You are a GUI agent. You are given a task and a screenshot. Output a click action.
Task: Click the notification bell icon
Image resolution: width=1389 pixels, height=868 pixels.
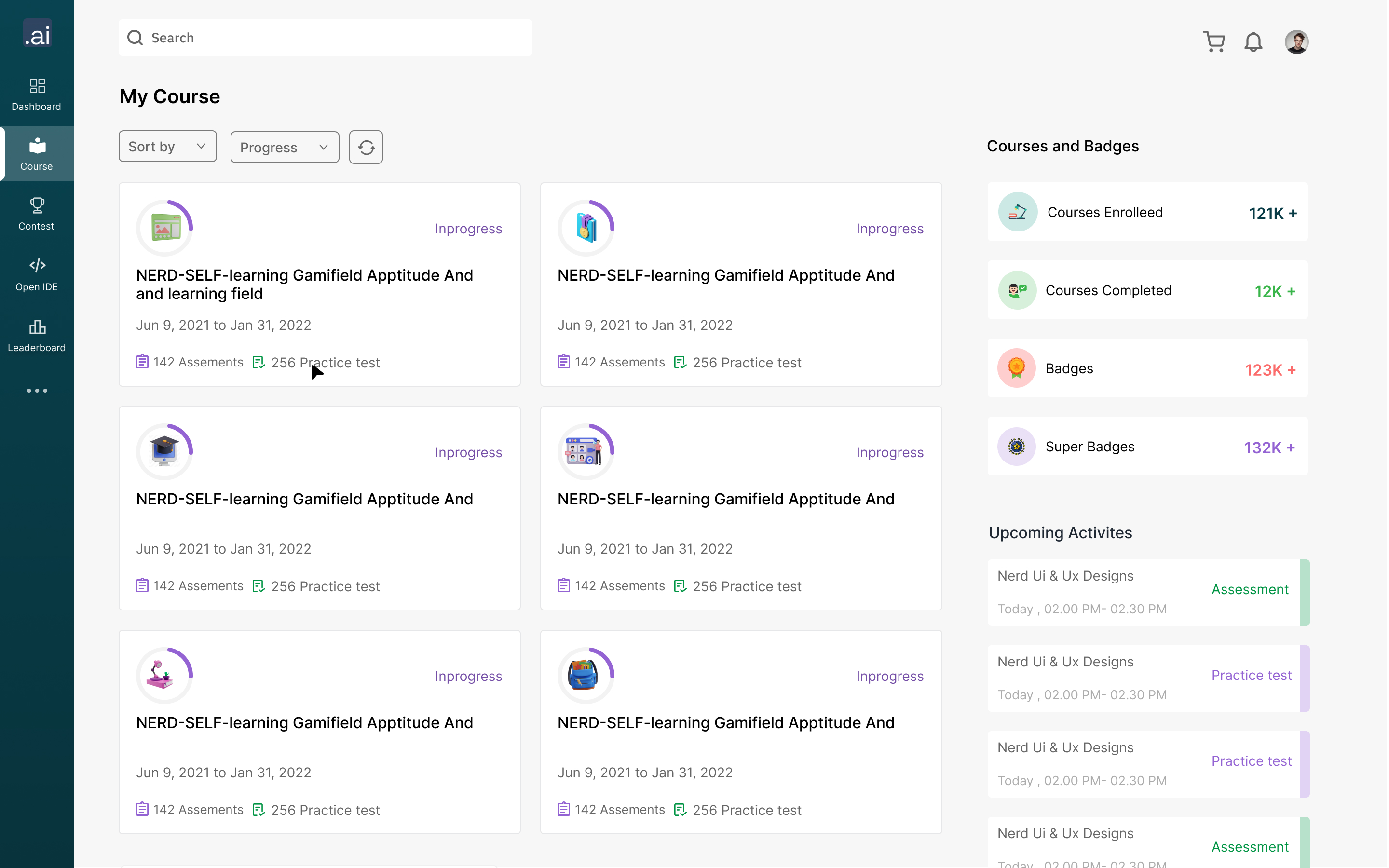point(1253,41)
